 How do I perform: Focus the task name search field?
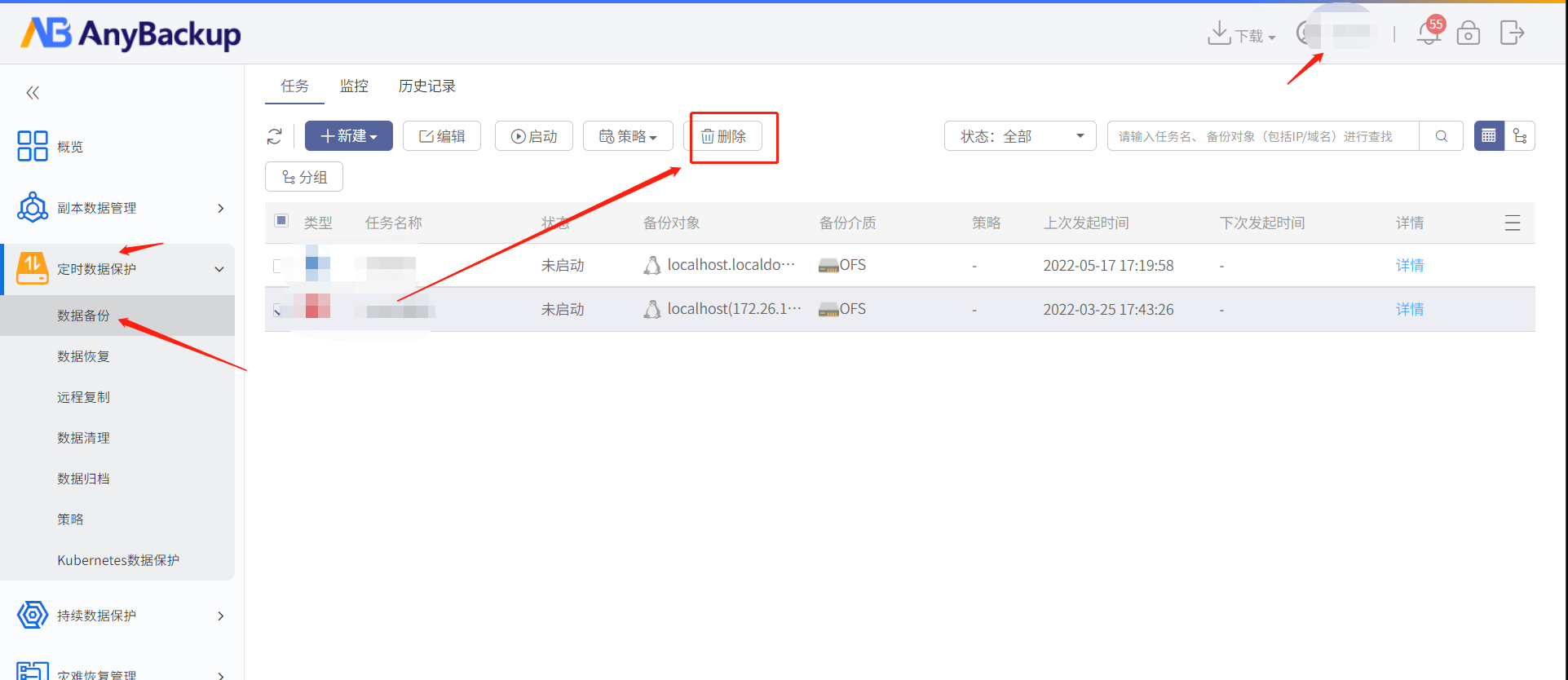click(x=1263, y=136)
